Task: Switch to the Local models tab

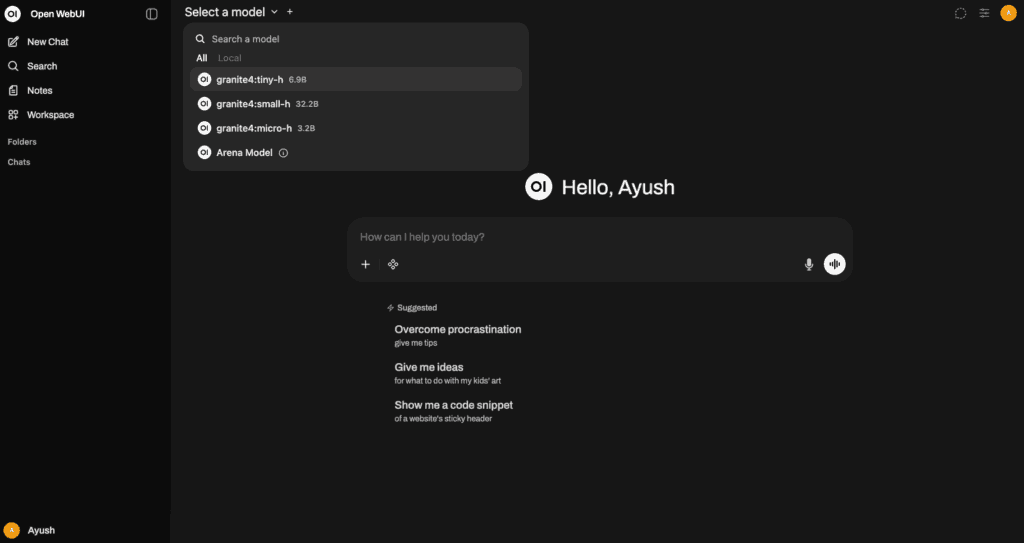Action: click(x=230, y=58)
